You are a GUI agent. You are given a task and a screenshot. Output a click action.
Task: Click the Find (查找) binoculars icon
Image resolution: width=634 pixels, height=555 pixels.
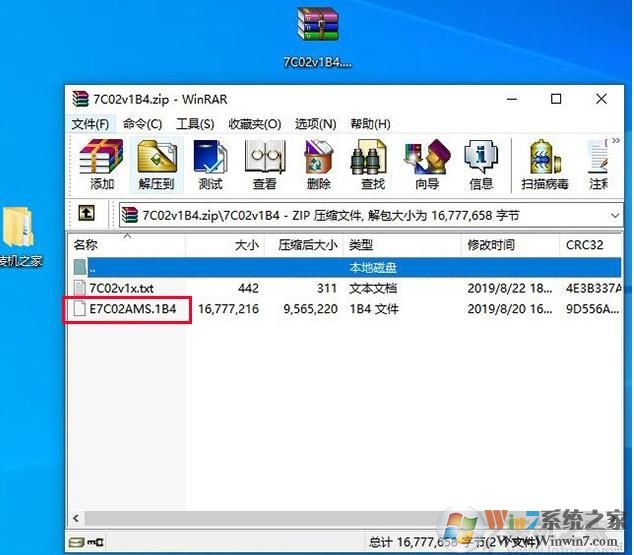[x=372, y=164]
